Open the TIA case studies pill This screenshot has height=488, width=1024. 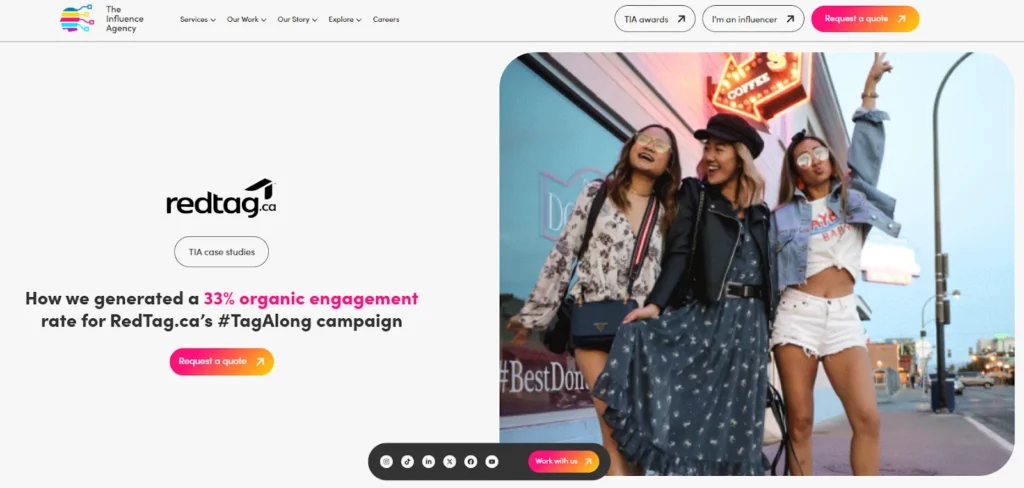(x=221, y=252)
